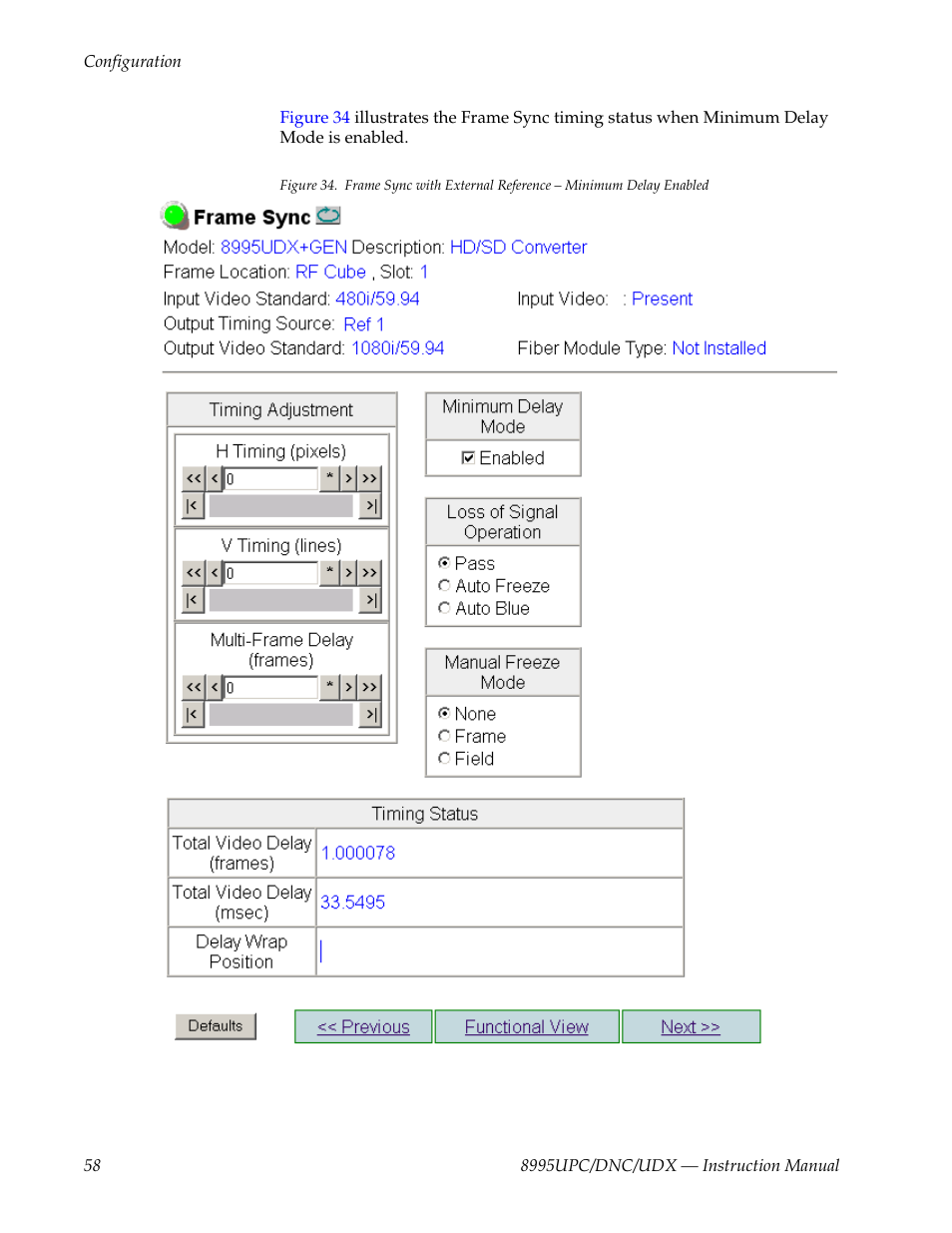Fine increase V Timing with single-right arrow
Viewport: 952px width, 1233px height.
(348, 573)
